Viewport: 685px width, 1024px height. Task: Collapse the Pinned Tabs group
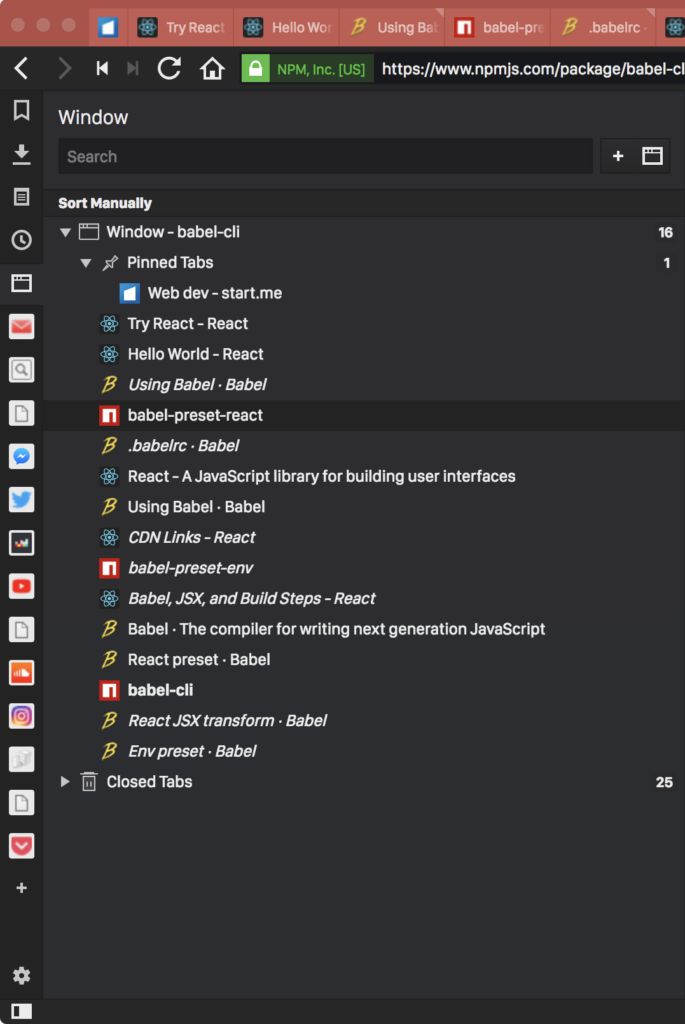[86, 263]
